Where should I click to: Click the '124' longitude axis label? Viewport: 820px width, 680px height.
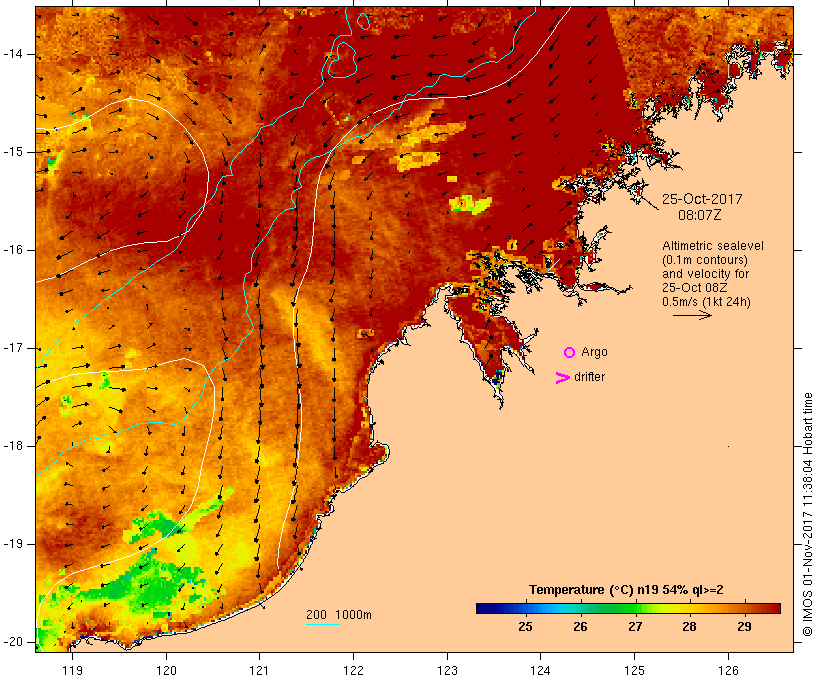(x=540, y=671)
